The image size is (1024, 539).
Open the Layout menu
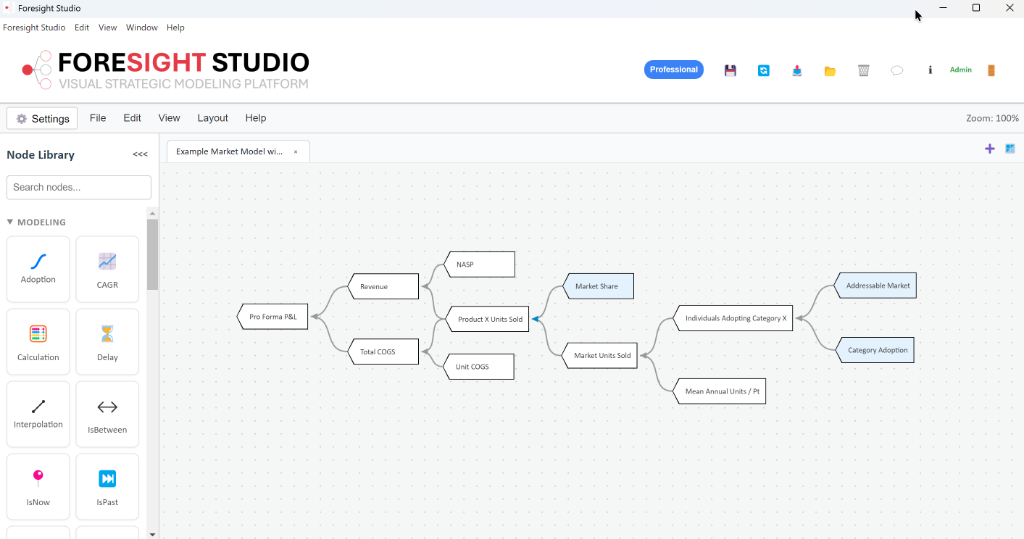coord(212,118)
